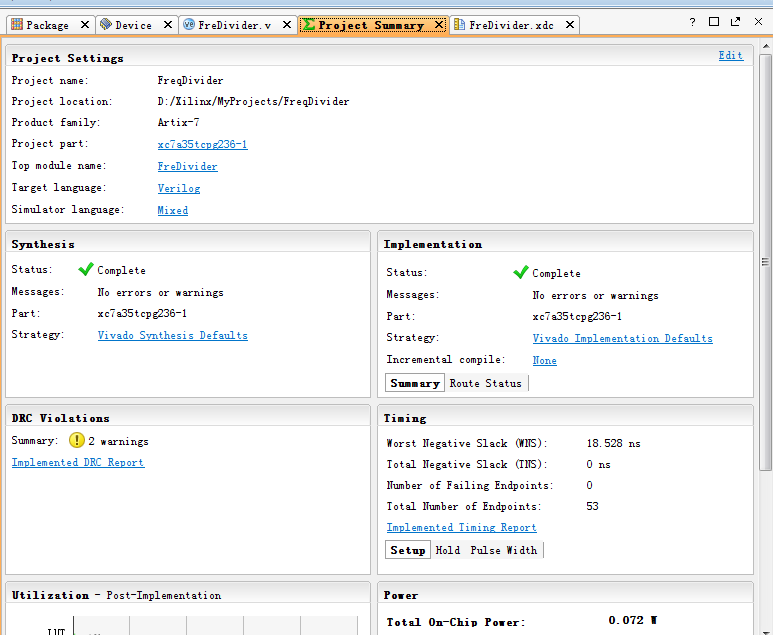Viewport: 773px width, 635px height.
Task: Close the FreDivider.xdc tab
Action: pos(570,25)
